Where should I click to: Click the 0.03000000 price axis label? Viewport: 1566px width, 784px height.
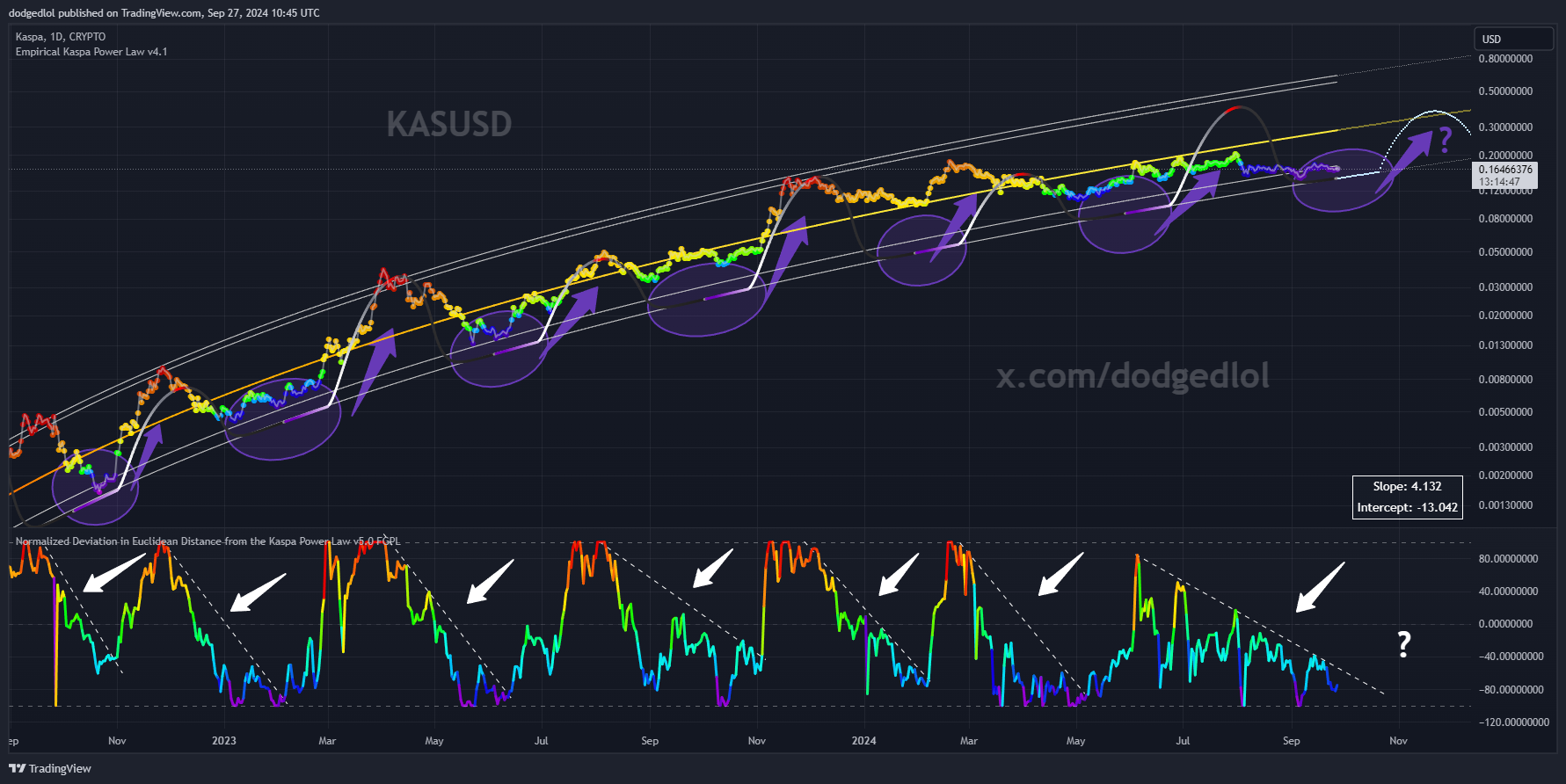pos(1505,287)
